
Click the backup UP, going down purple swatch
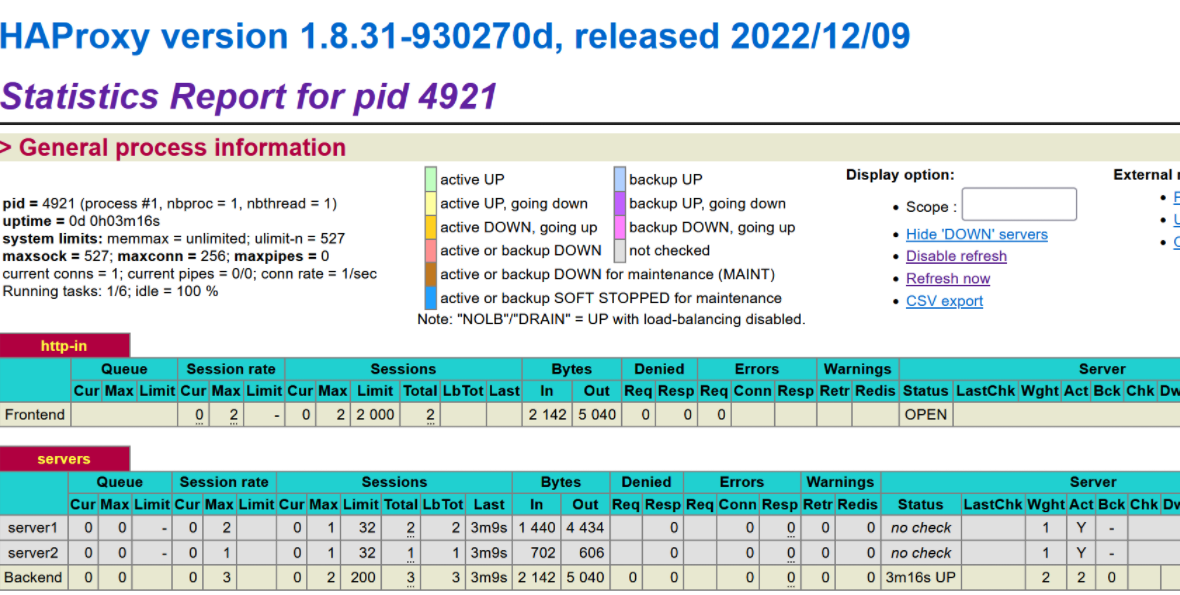coord(619,203)
